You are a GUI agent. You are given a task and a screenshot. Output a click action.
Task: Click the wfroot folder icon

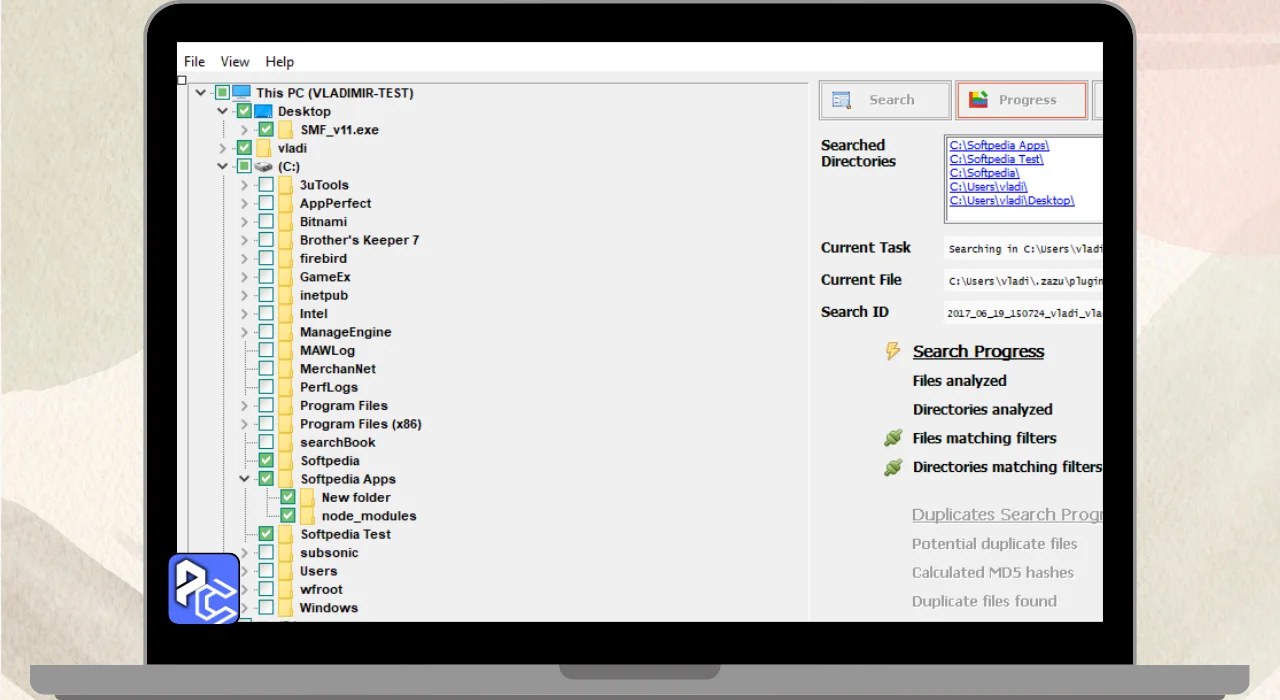[286, 589]
